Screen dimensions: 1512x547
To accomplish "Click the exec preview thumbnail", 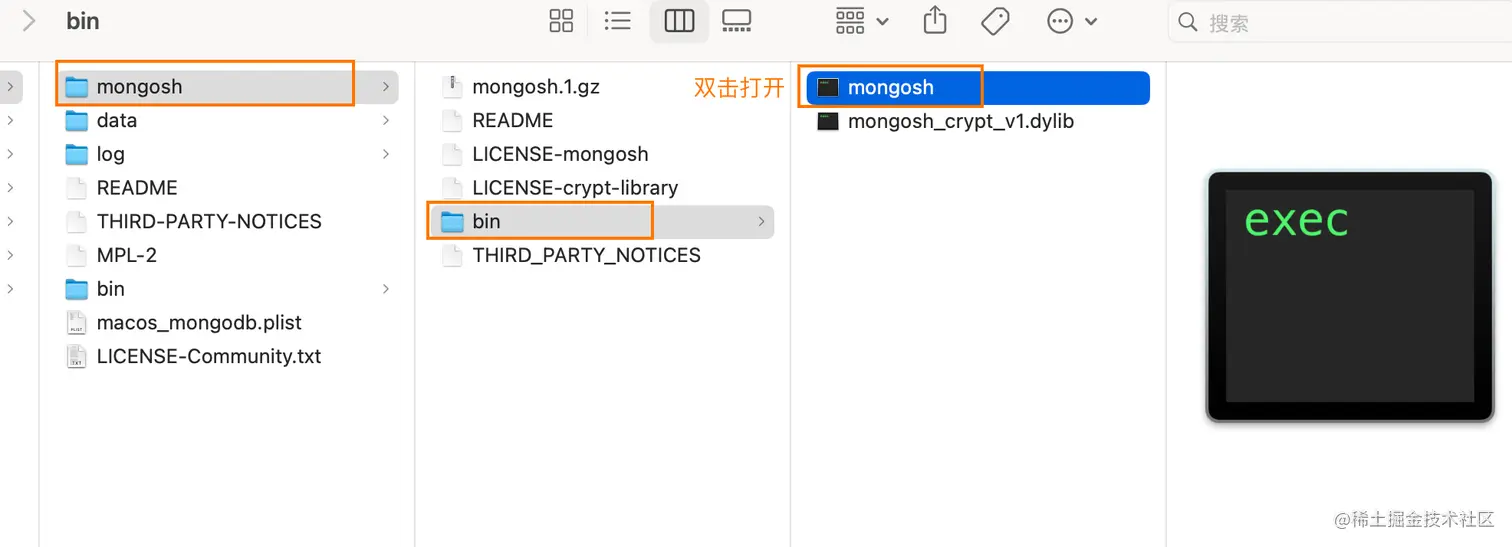I will point(1350,296).
